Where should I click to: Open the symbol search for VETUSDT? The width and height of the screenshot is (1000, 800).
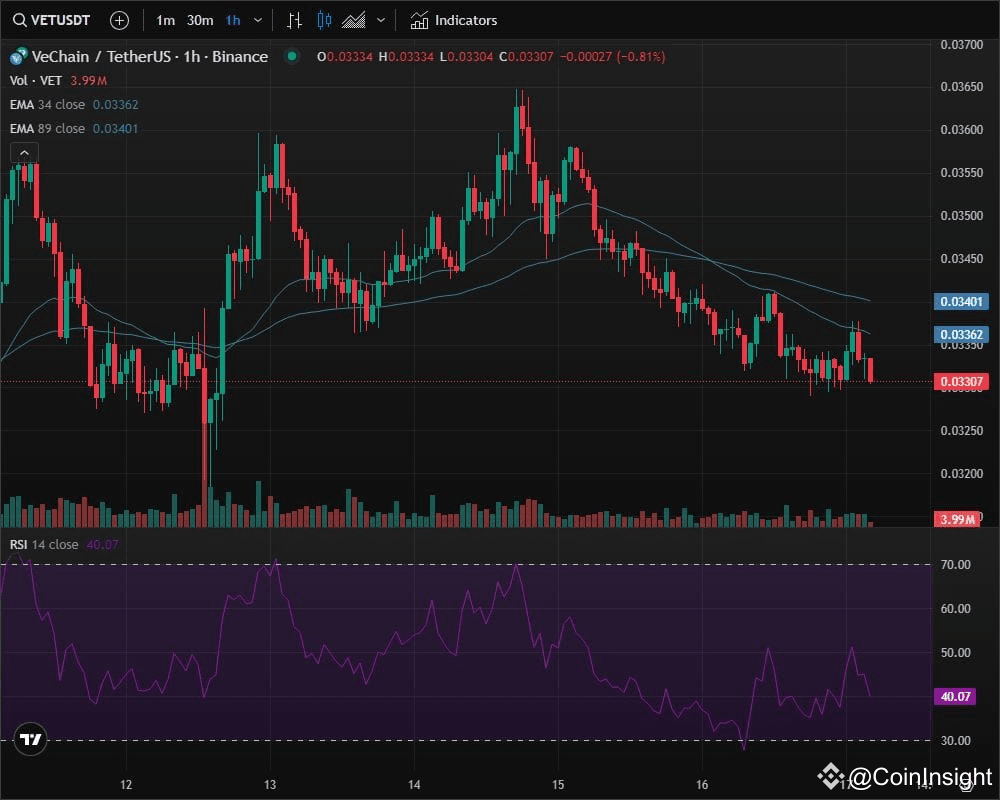click(50, 20)
